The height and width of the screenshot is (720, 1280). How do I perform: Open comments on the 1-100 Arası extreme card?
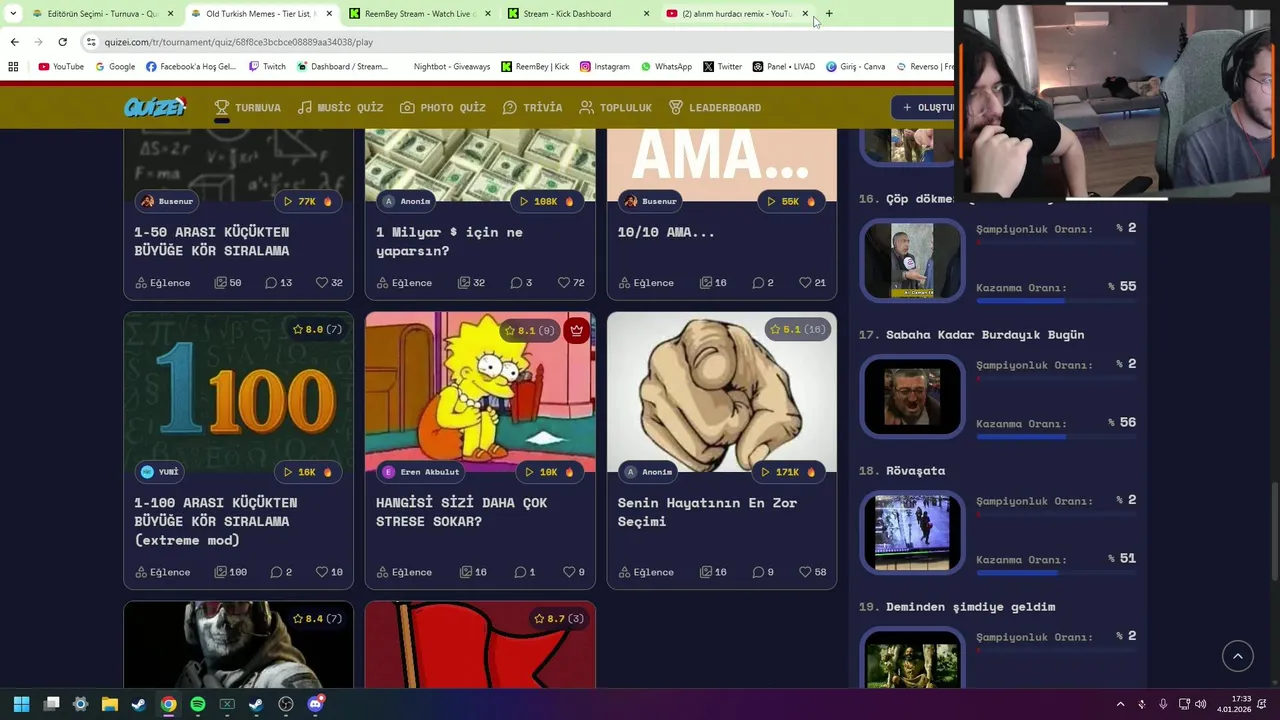point(279,572)
